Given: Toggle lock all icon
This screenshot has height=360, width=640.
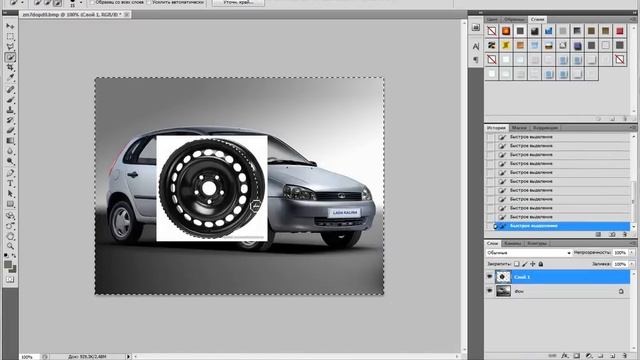Looking at the screenshot, I should click(541, 264).
